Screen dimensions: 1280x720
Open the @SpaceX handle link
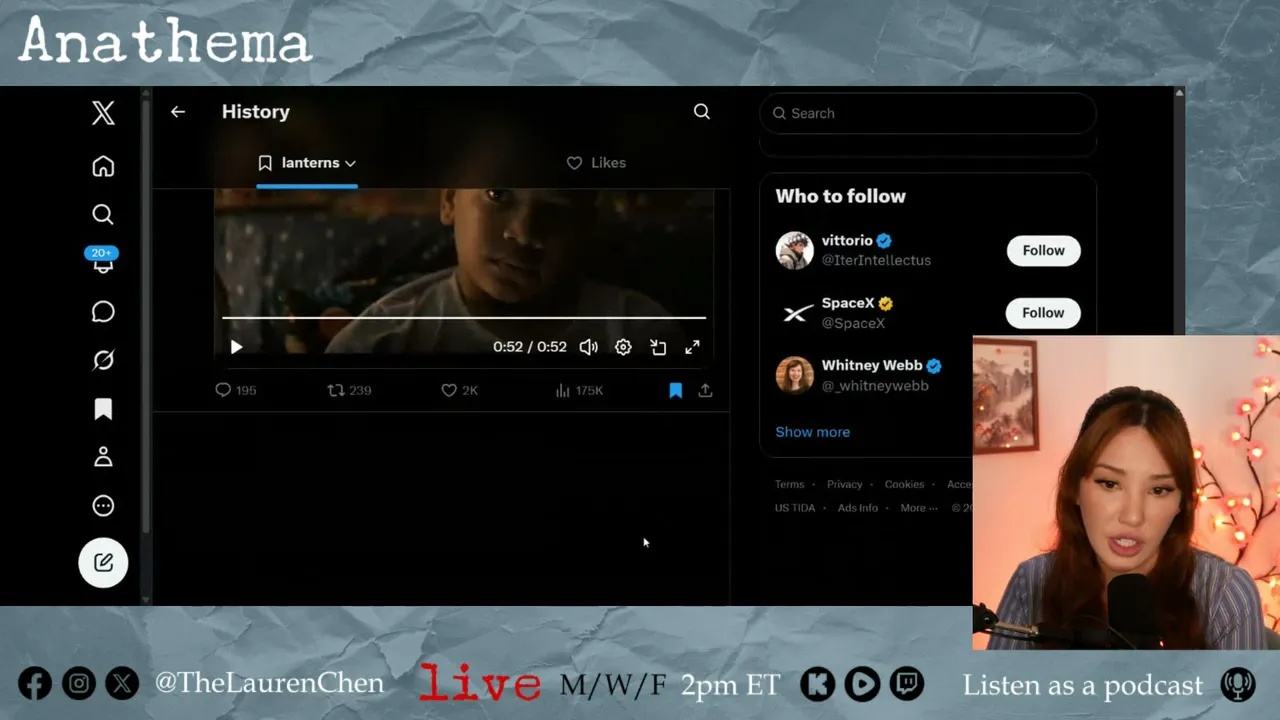click(853, 323)
